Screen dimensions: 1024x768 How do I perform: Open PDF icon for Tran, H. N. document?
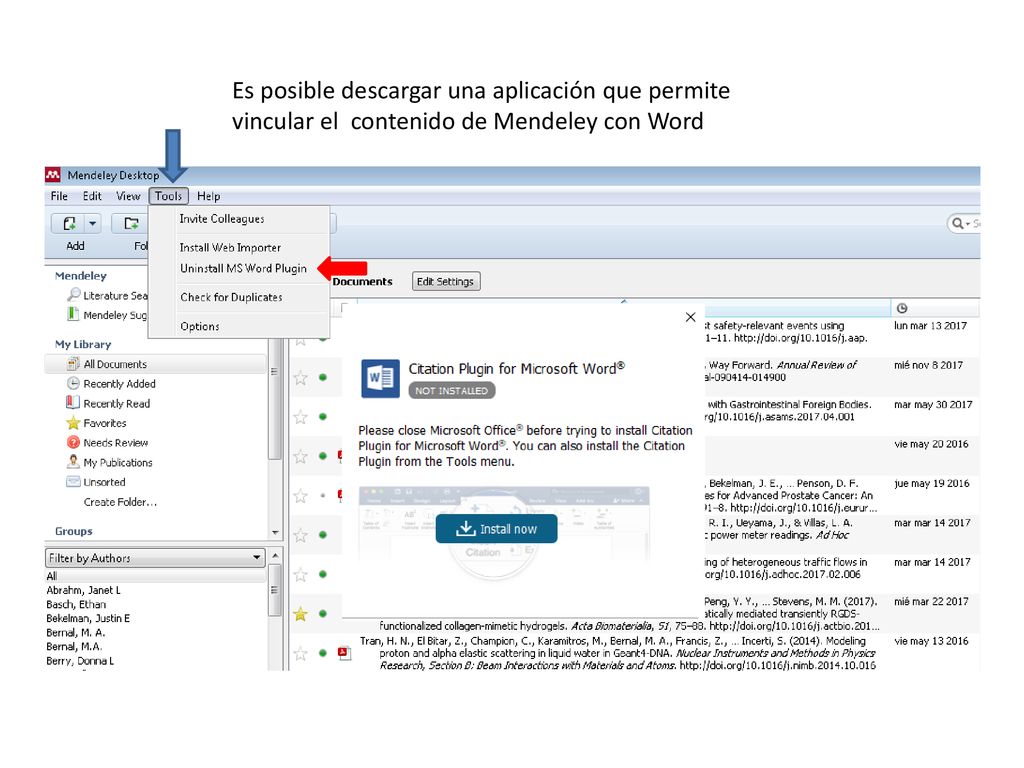[x=344, y=652]
